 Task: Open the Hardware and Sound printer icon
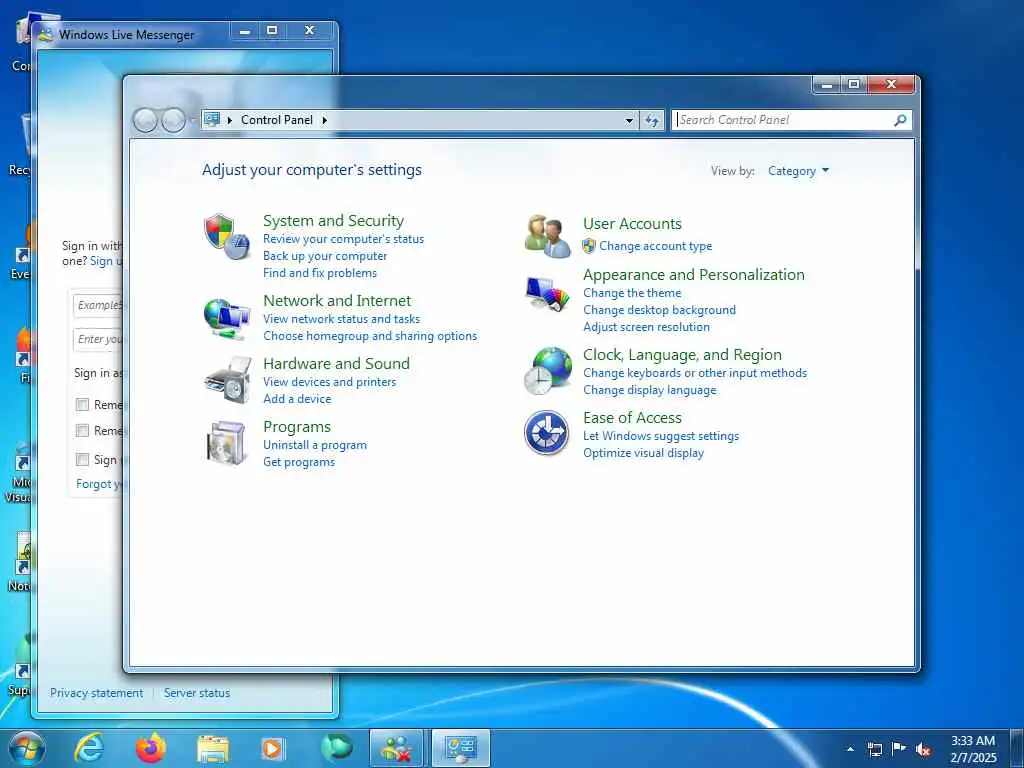pyautogui.click(x=228, y=380)
